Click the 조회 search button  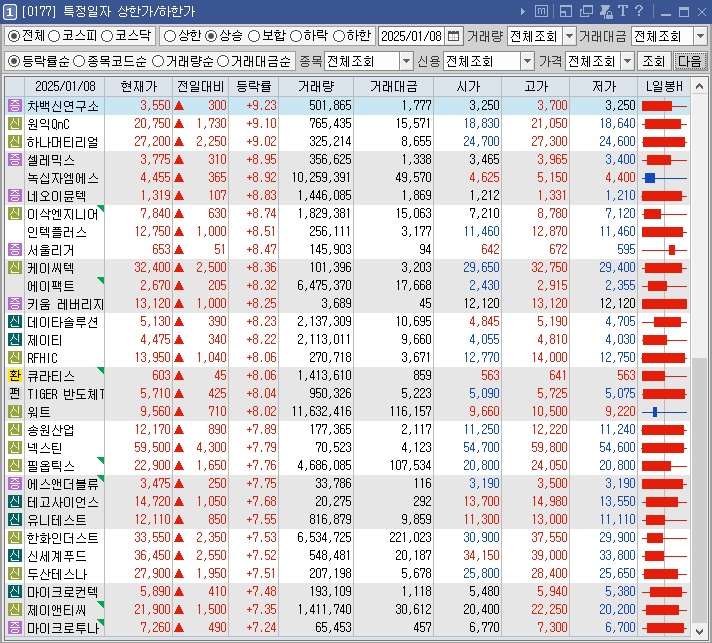click(653, 61)
